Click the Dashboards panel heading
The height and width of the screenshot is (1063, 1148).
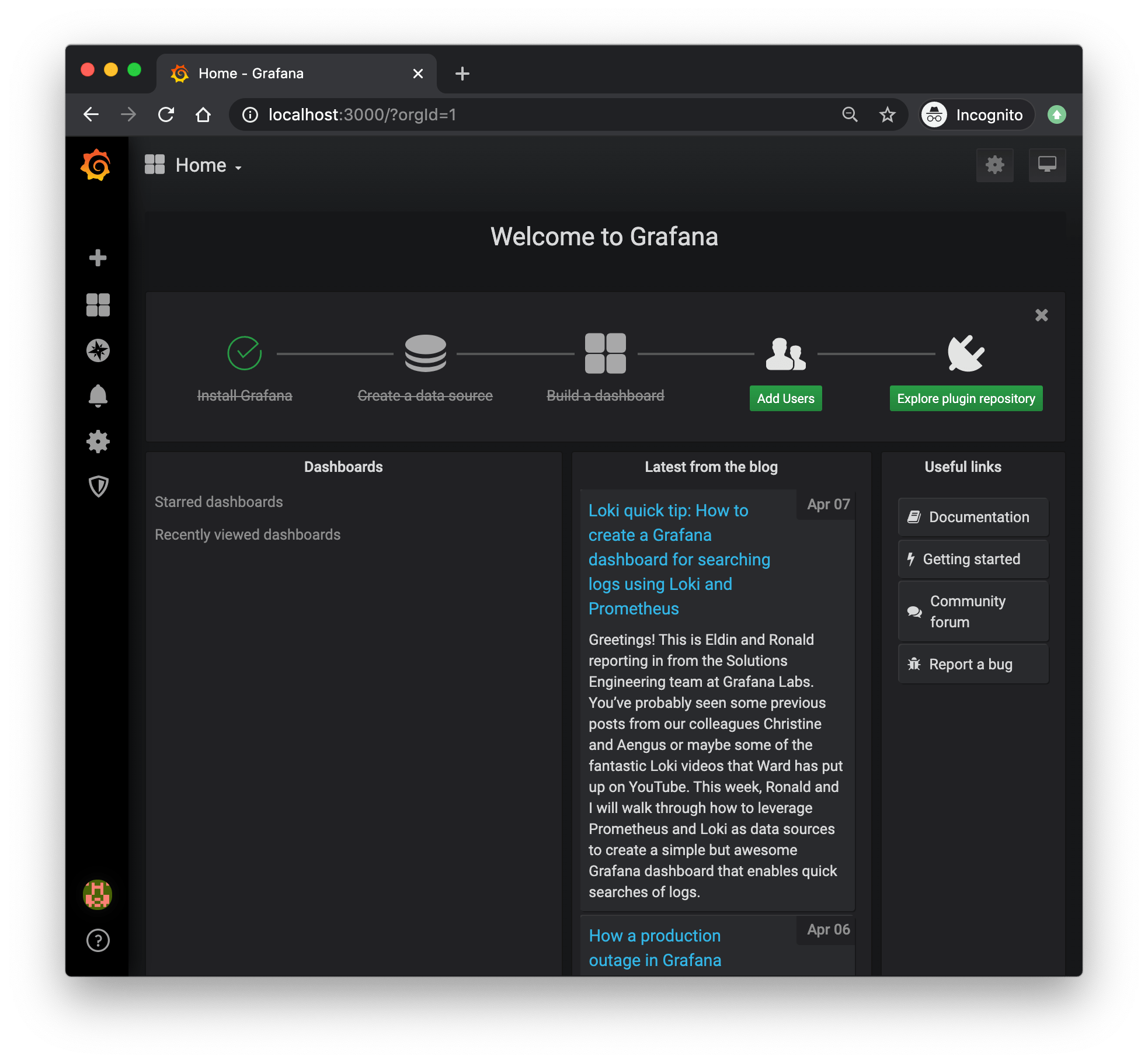(x=343, y=467)
